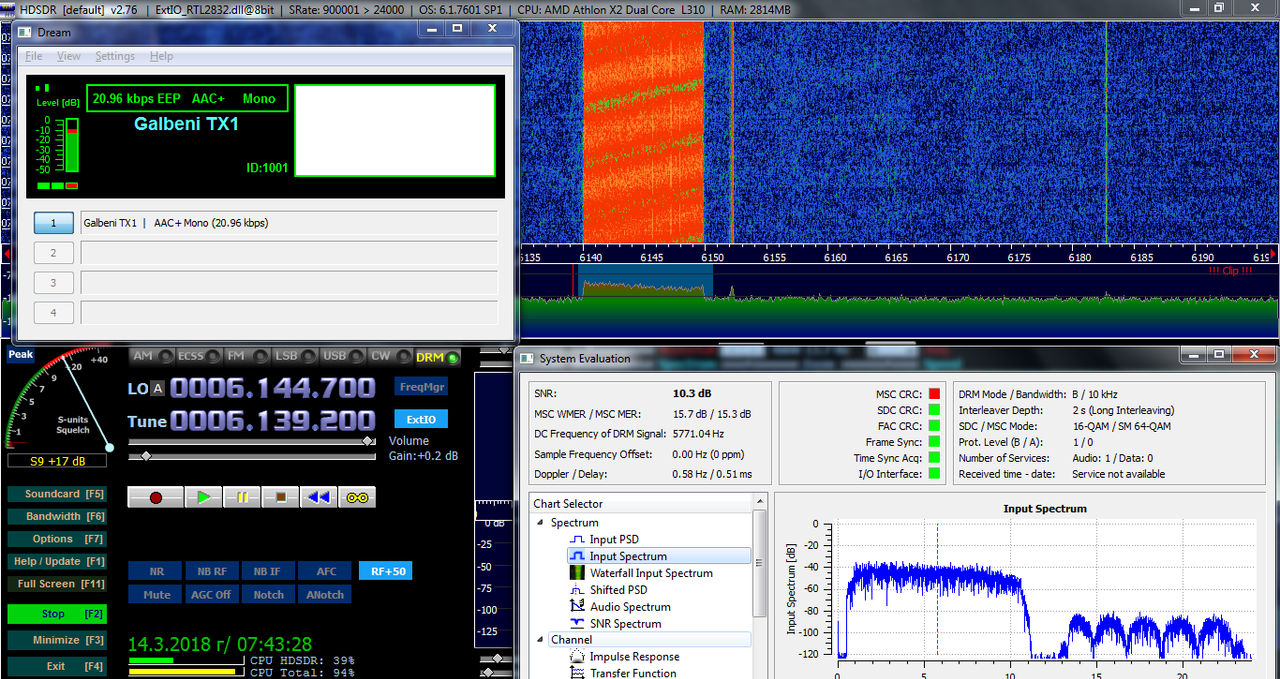The height and width of the screenshot is (679, 1280).
Task: Click Chart Selector scrollbar up arrow
Action: 759,503
